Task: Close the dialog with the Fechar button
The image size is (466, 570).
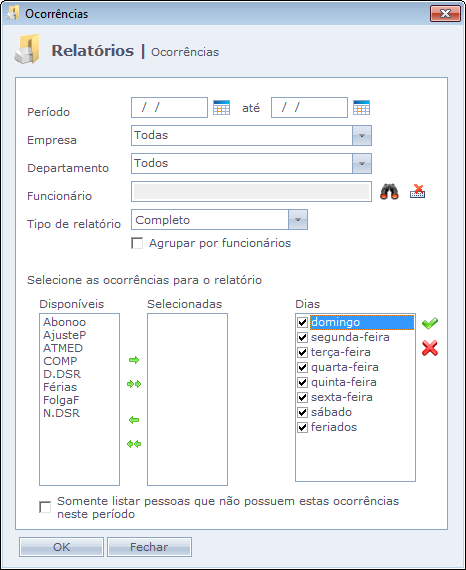Action: pos(149,547)
